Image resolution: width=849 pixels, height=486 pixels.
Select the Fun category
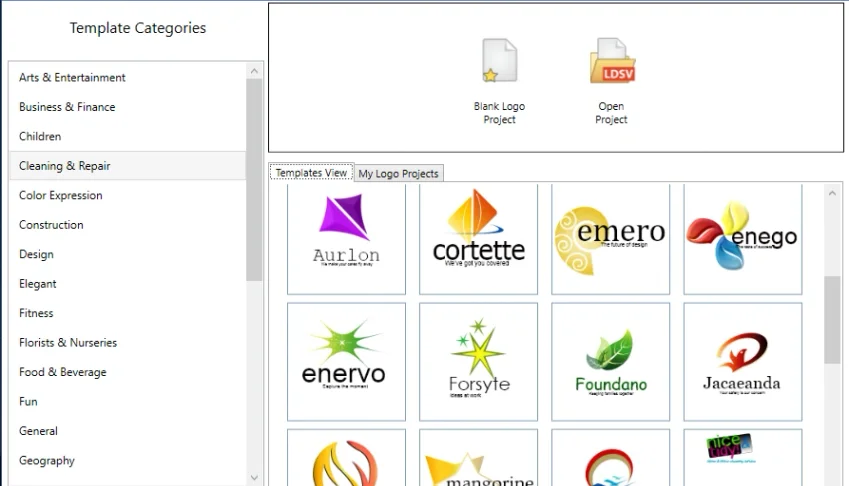click(x=128, y=402)
